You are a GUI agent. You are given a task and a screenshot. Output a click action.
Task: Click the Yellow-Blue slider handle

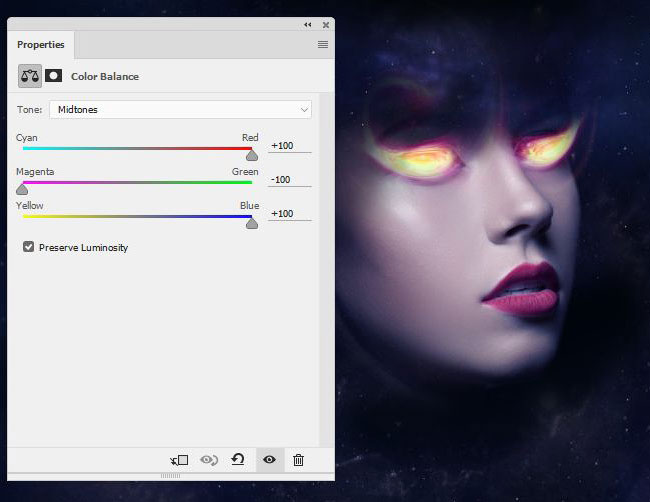click(x=252, y=223)
